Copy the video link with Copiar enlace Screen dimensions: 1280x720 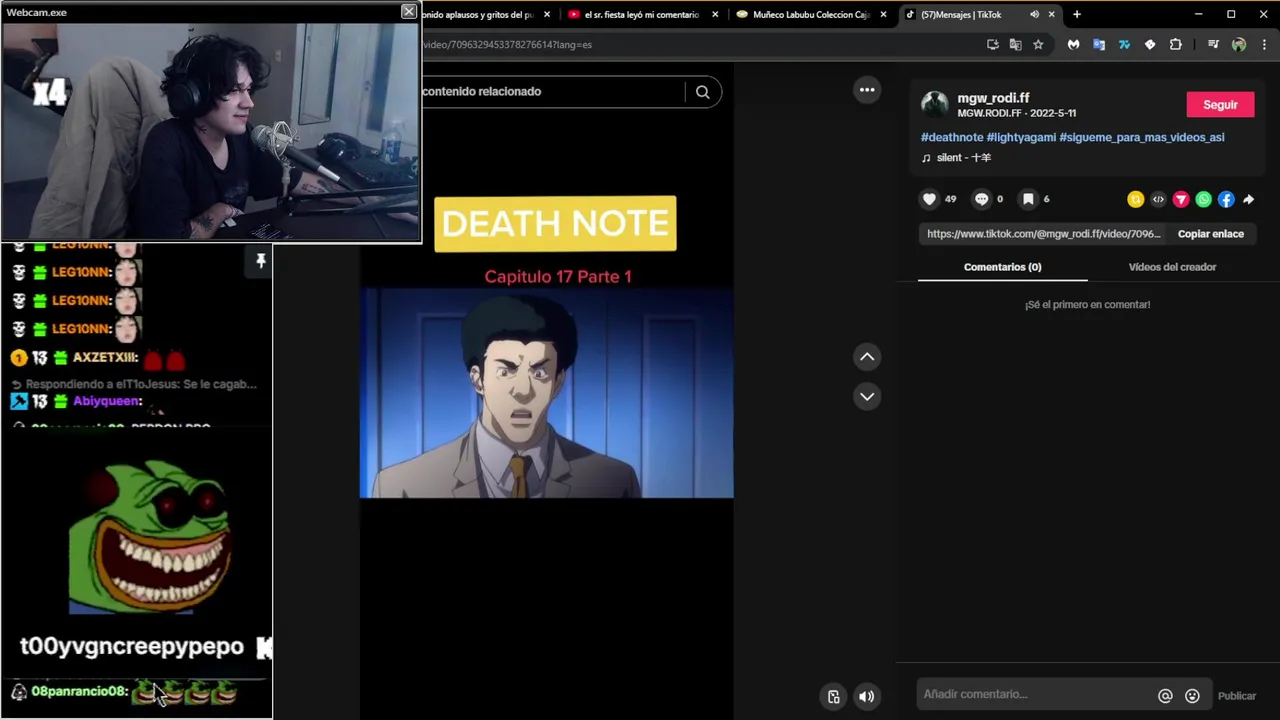(1210, 234)
